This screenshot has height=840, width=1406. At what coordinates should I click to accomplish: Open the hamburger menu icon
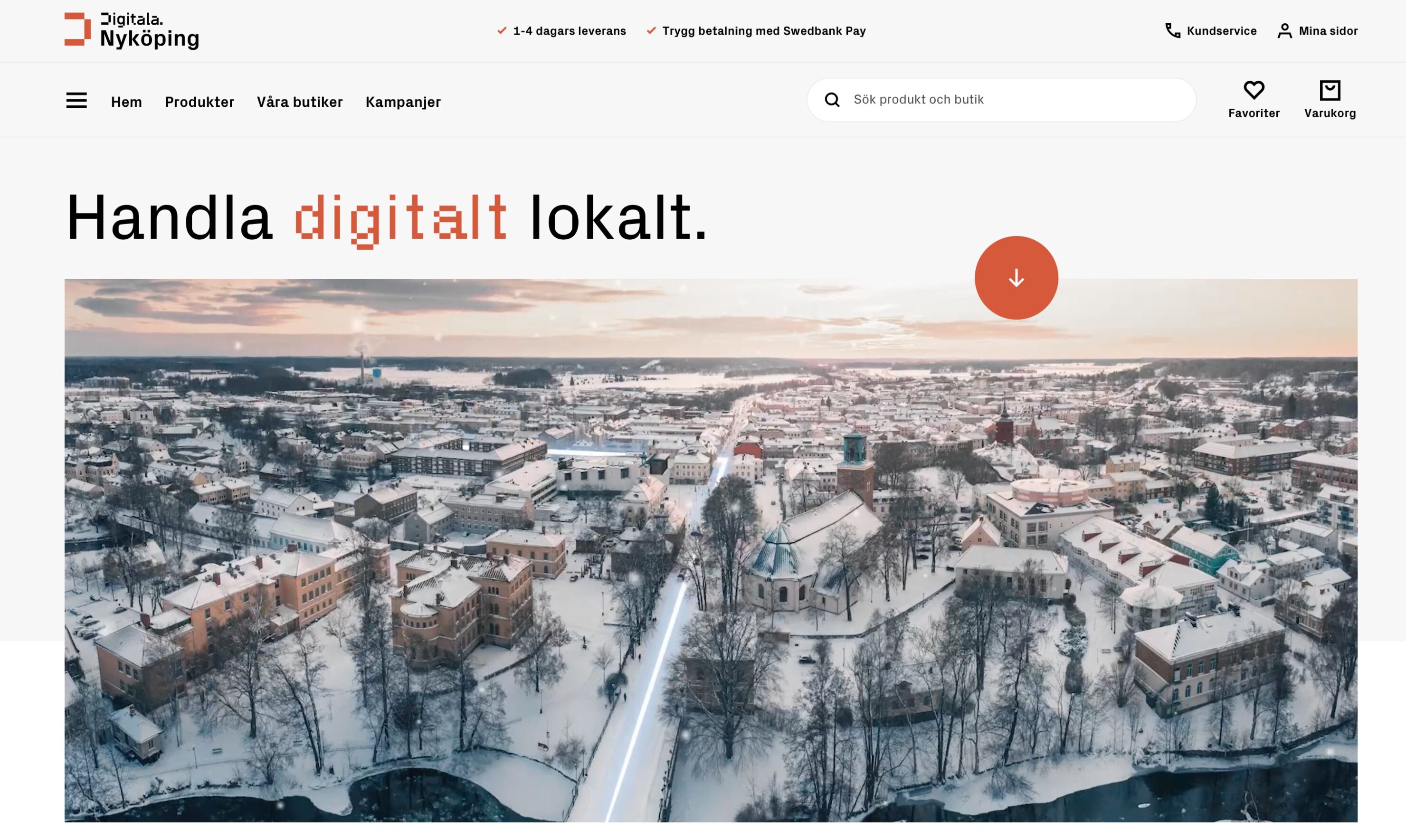click(x=76, y=100)
